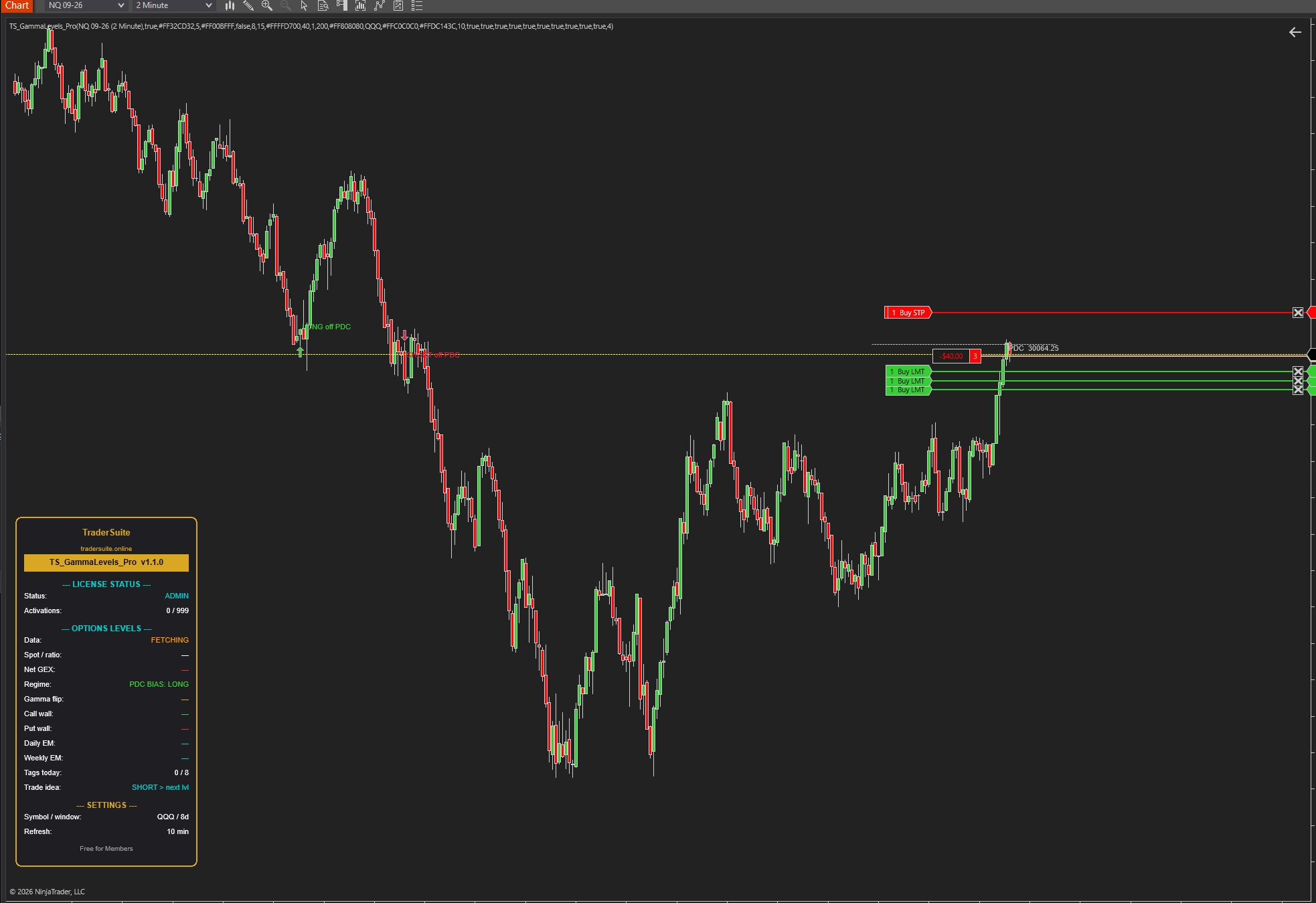The width and height of the screenshot is (1316, 903).
Task: Click the green up arrow signal marker
Action: (x=301, y=351)
